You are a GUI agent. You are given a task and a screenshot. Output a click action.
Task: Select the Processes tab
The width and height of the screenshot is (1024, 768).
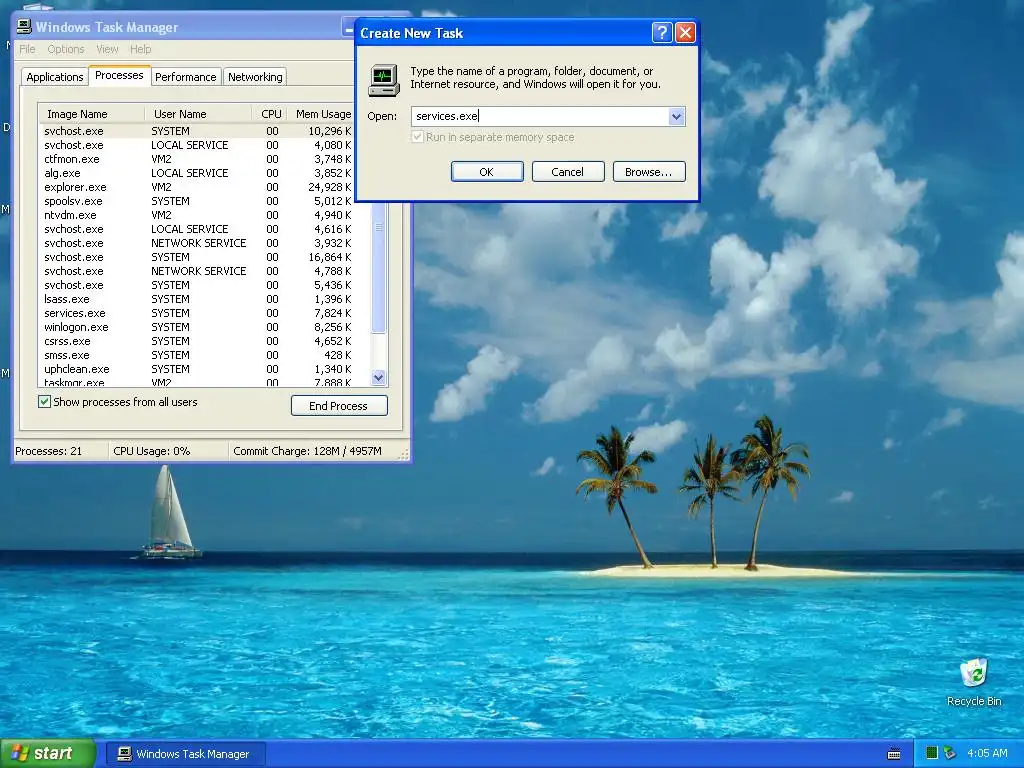120,75
